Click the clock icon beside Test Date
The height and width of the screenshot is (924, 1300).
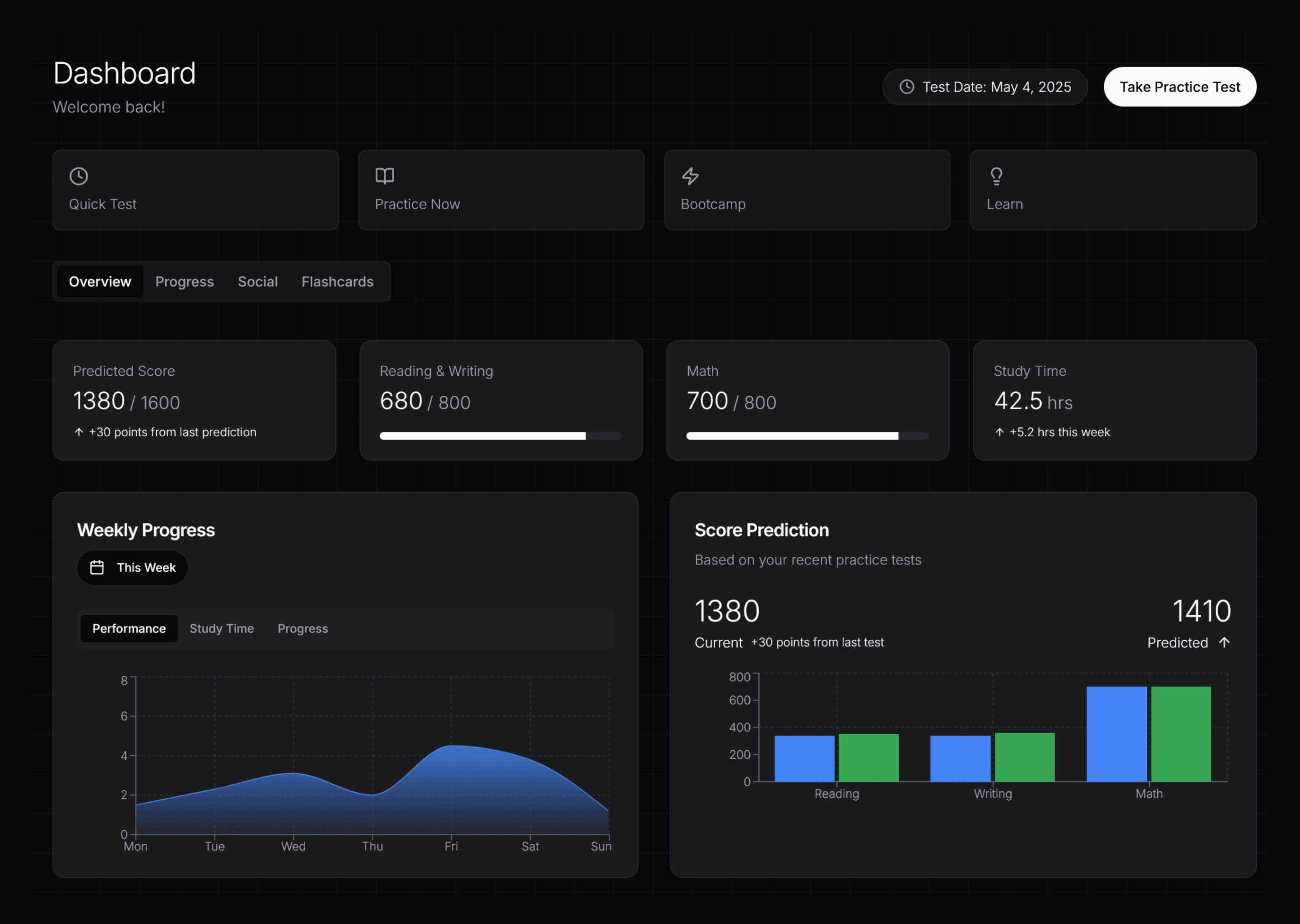click(907, 87)
